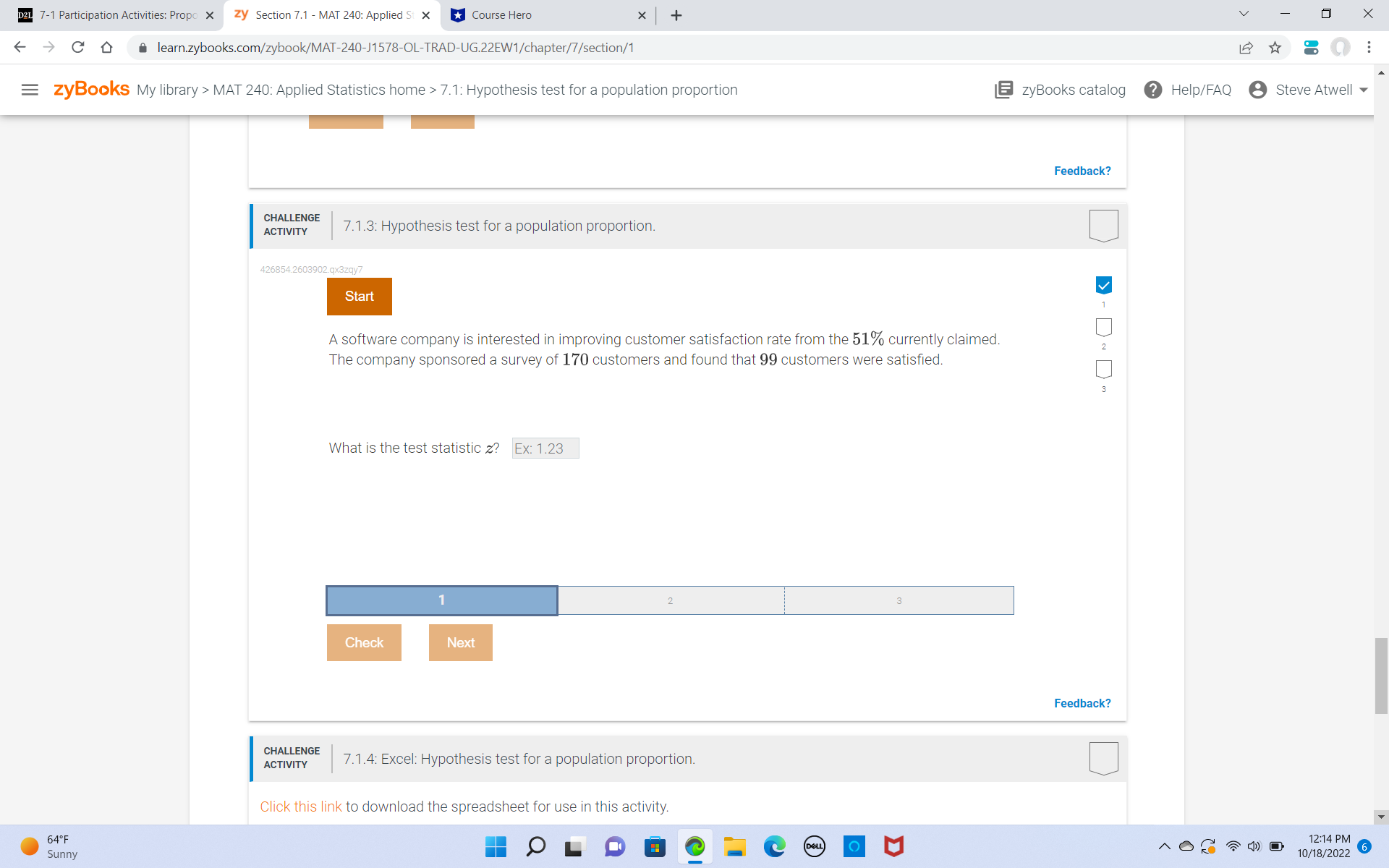This screenshot has height=868, width=1389.
Task: Click the browser share icon
Action: (1246, 48)
